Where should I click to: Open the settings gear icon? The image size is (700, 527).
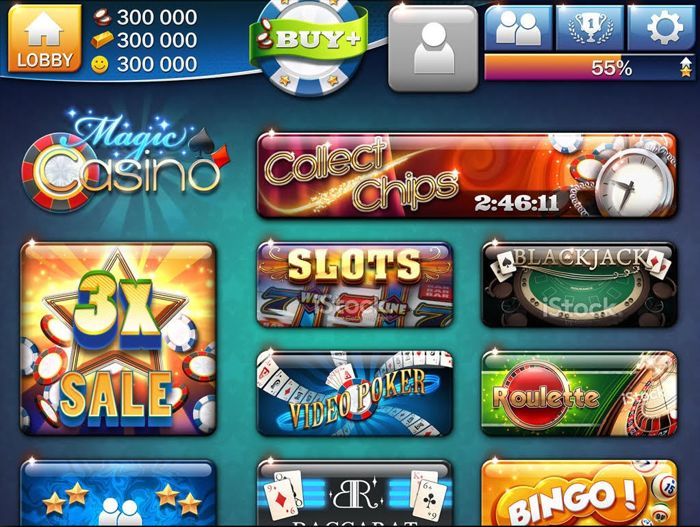click(x=662, y=29)
